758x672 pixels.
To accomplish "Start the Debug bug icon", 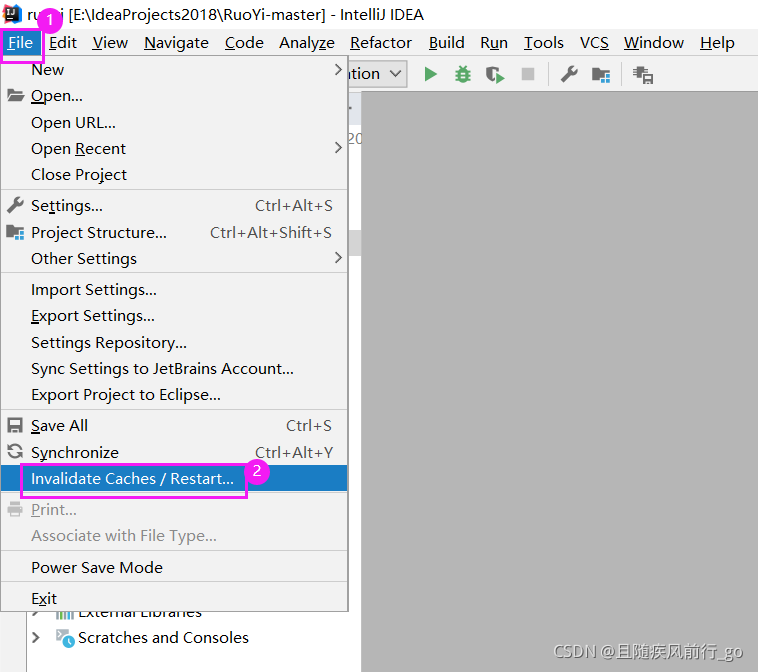I will point(463,74).
